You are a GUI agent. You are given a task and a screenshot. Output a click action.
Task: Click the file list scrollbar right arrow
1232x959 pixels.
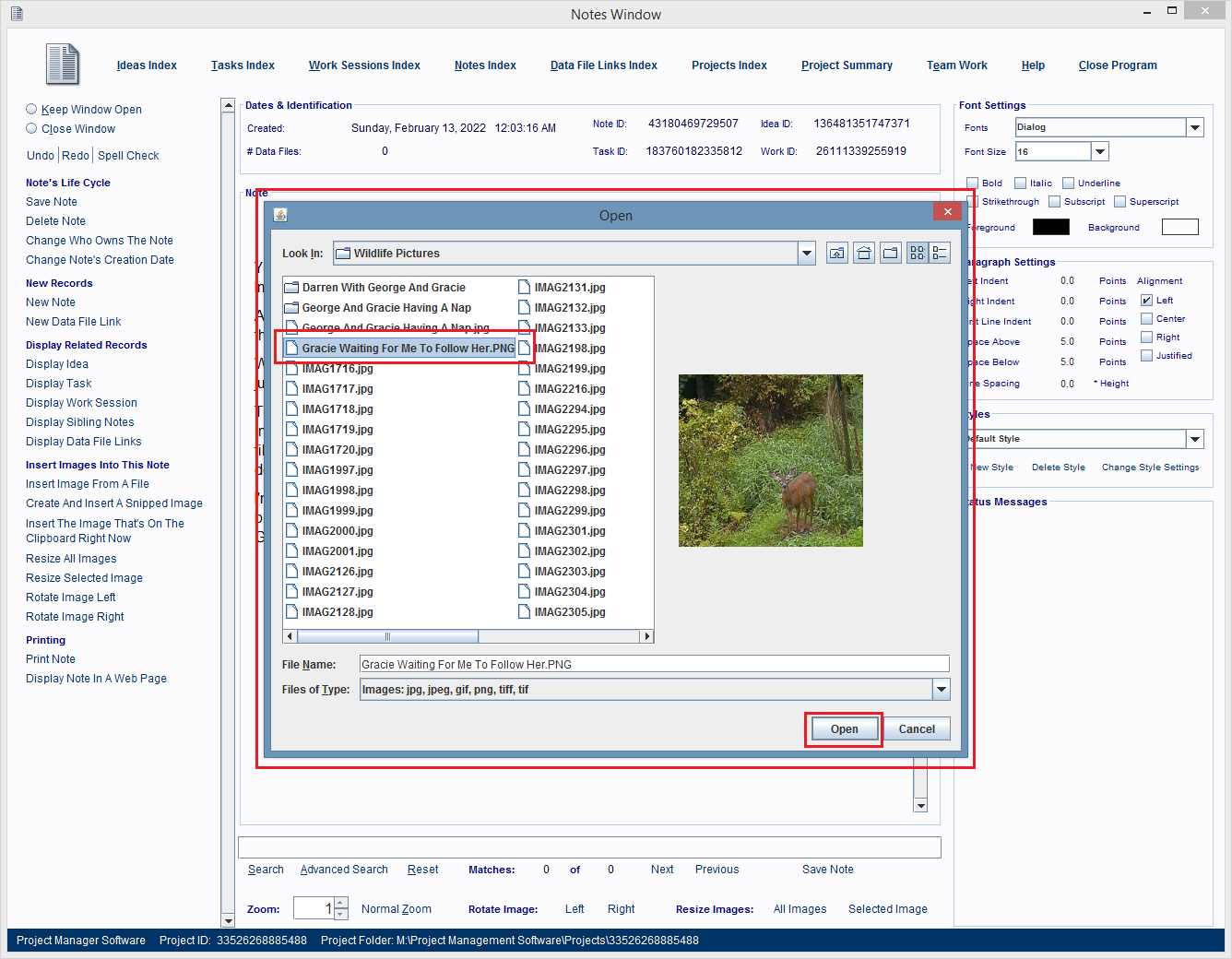647,636
